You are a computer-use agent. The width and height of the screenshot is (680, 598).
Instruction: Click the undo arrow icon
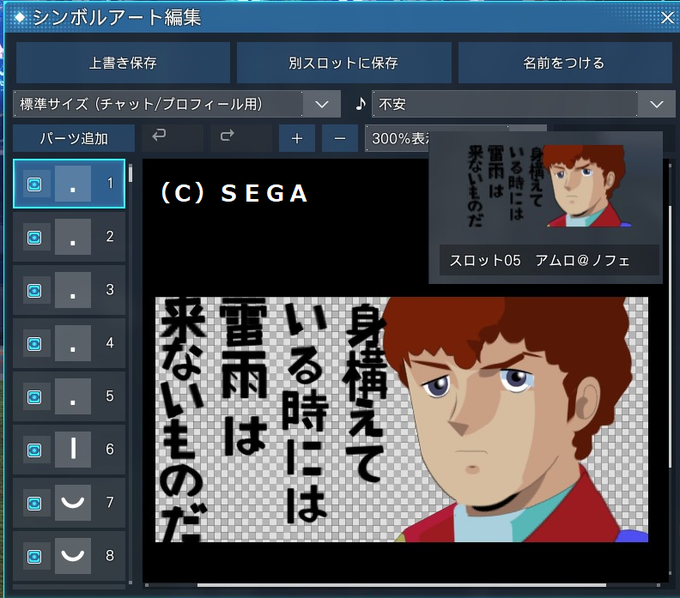[159, 136]
